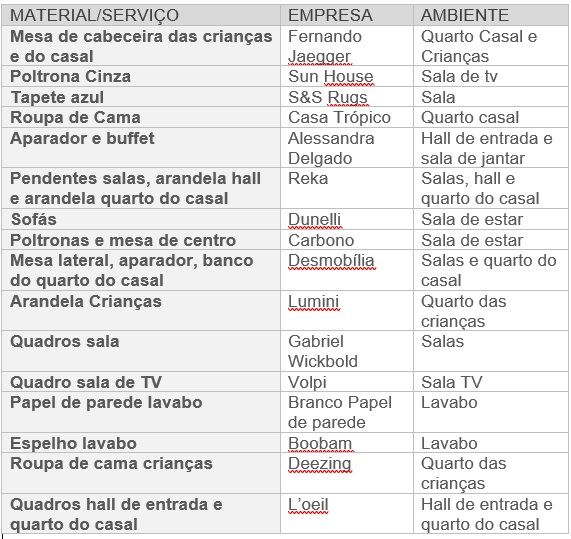Select the Gabriel Wickbold cell
The height and width of the screenshot is (539, 571).
347,351
